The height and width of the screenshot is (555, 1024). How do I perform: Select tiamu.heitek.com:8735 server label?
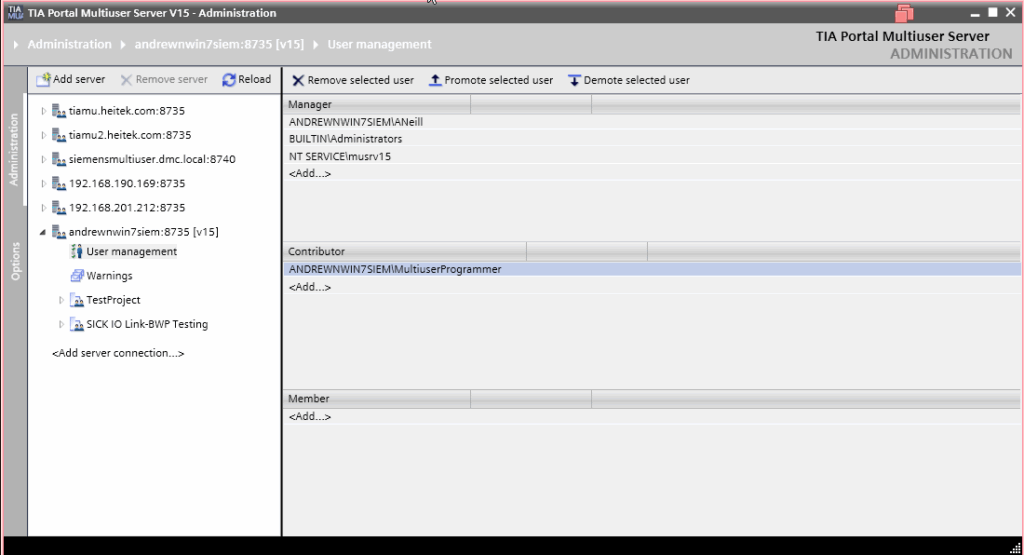(x=127, y=111)
